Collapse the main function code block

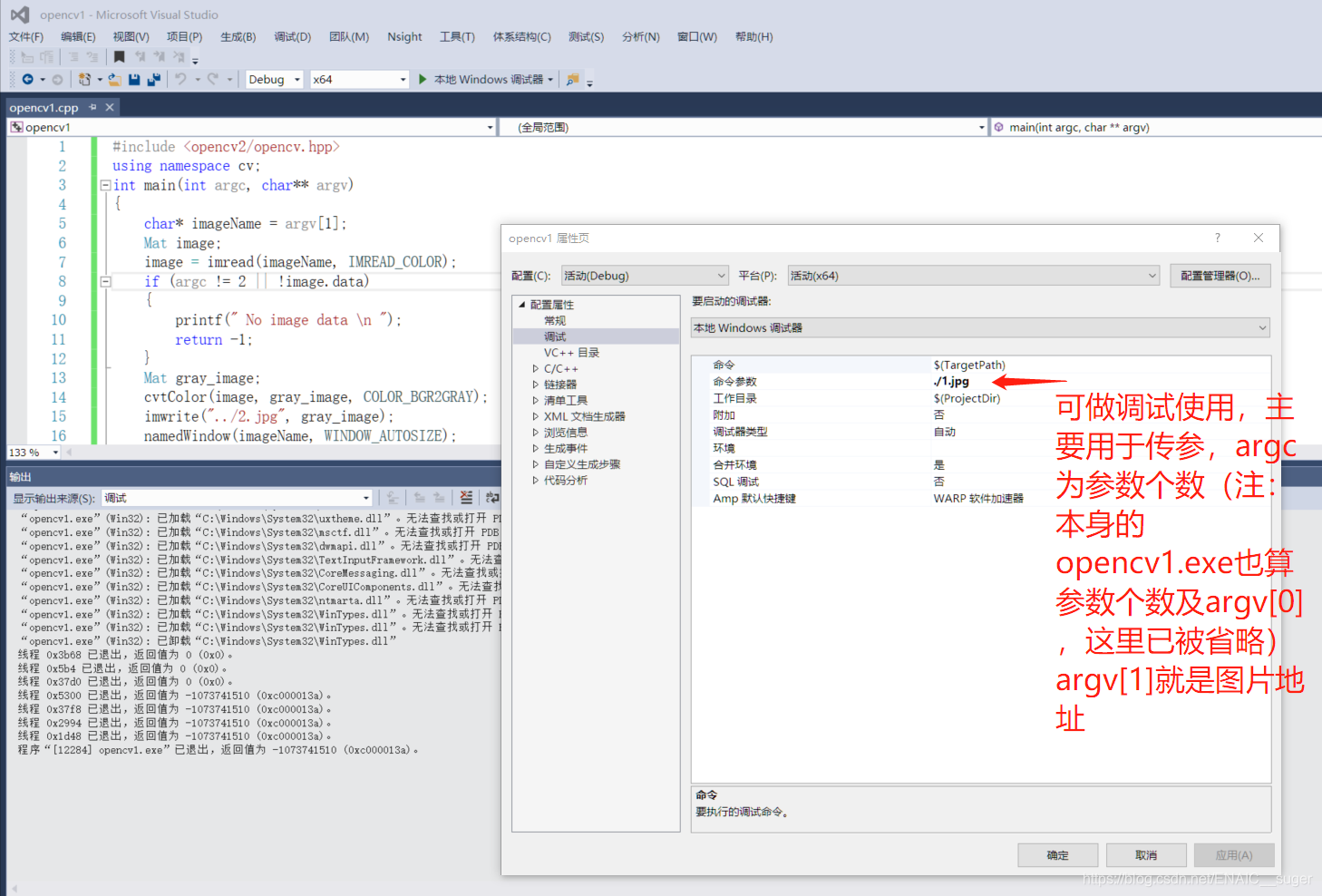tap(105, 185)
